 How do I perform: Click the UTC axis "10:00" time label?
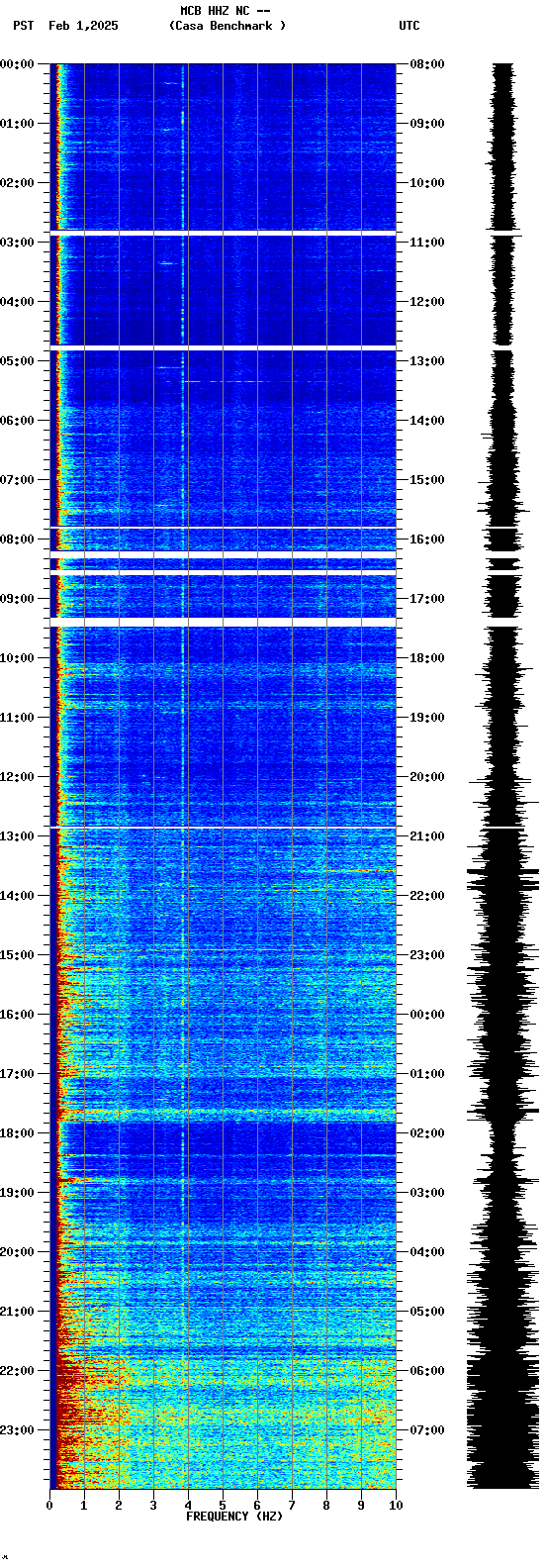(x=427, y=183)
